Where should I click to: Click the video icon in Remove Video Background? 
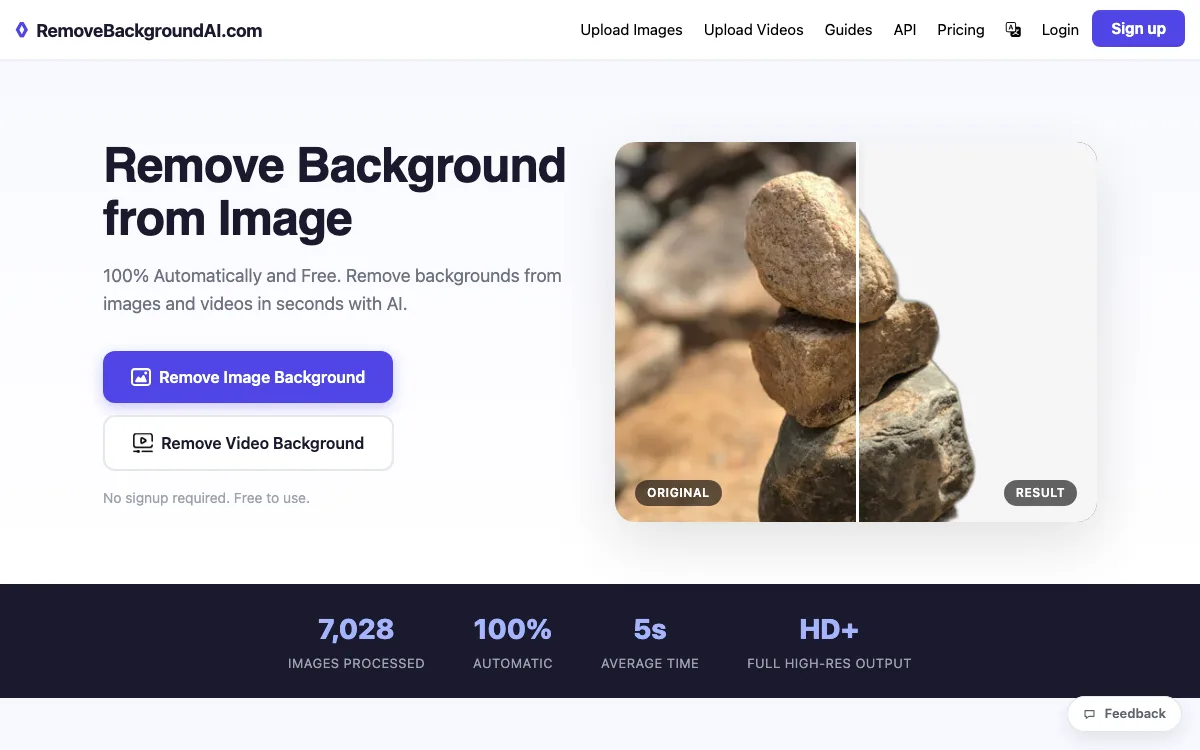pyautogui.click(x=143, y=443)
